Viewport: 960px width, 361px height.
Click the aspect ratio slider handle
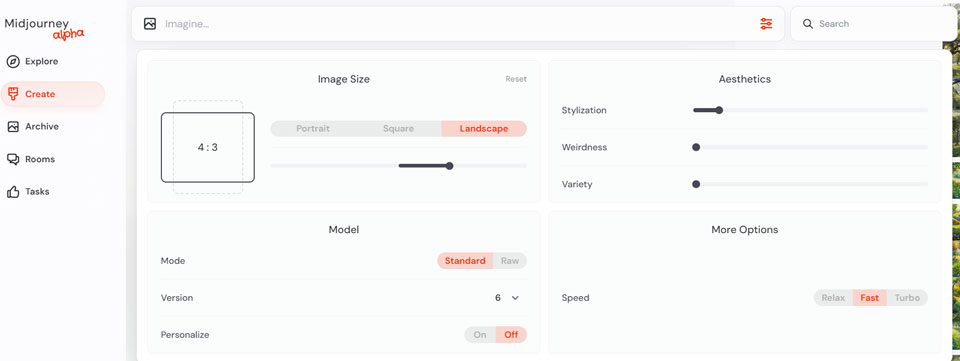pyautogui.click(x=449, y=166)
